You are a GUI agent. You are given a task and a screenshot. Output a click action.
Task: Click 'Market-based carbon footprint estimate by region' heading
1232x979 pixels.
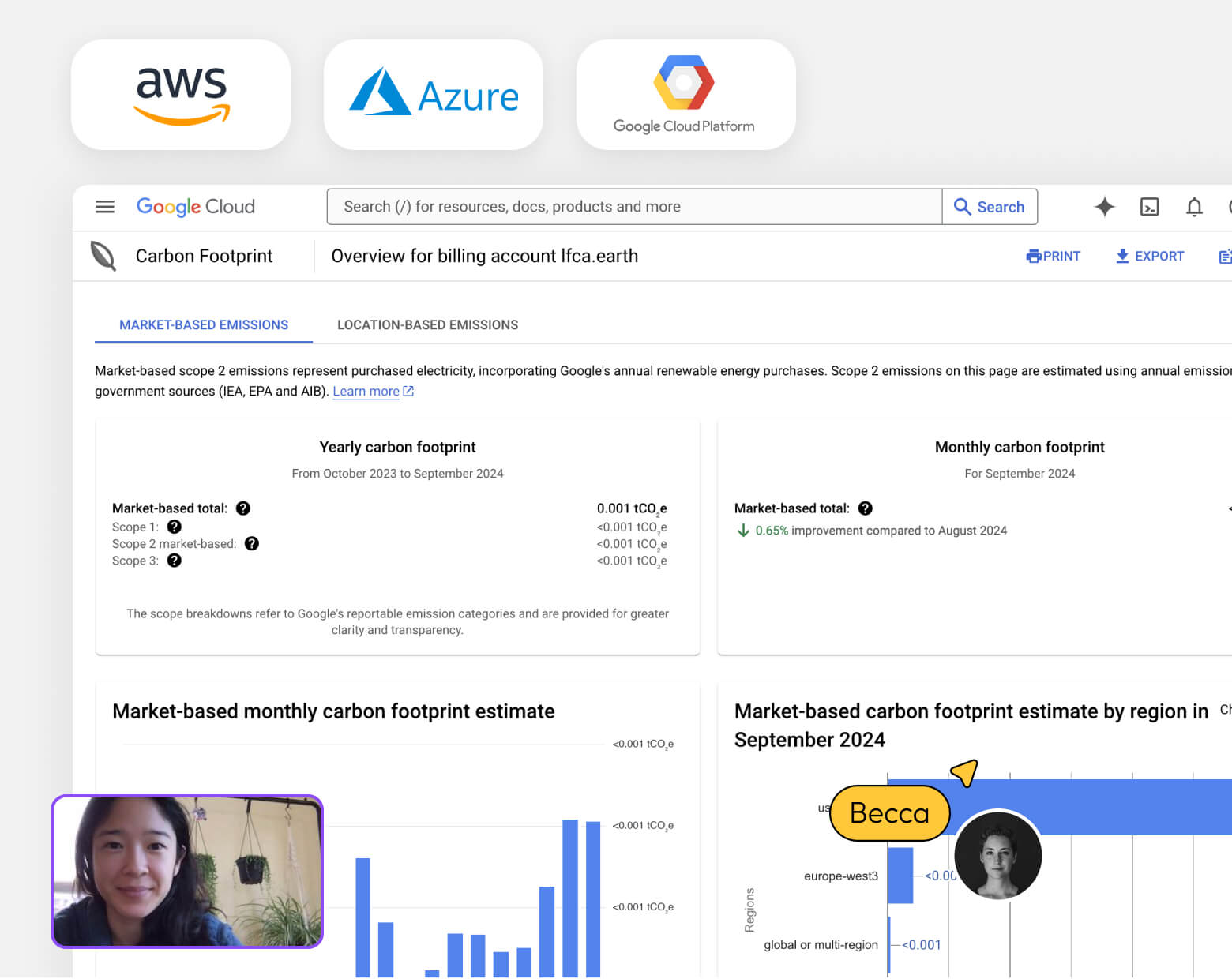tap(971, 726)
